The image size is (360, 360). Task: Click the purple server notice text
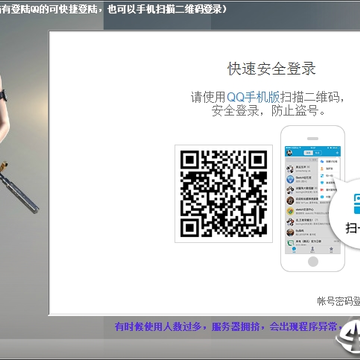(x=228, y=327)
